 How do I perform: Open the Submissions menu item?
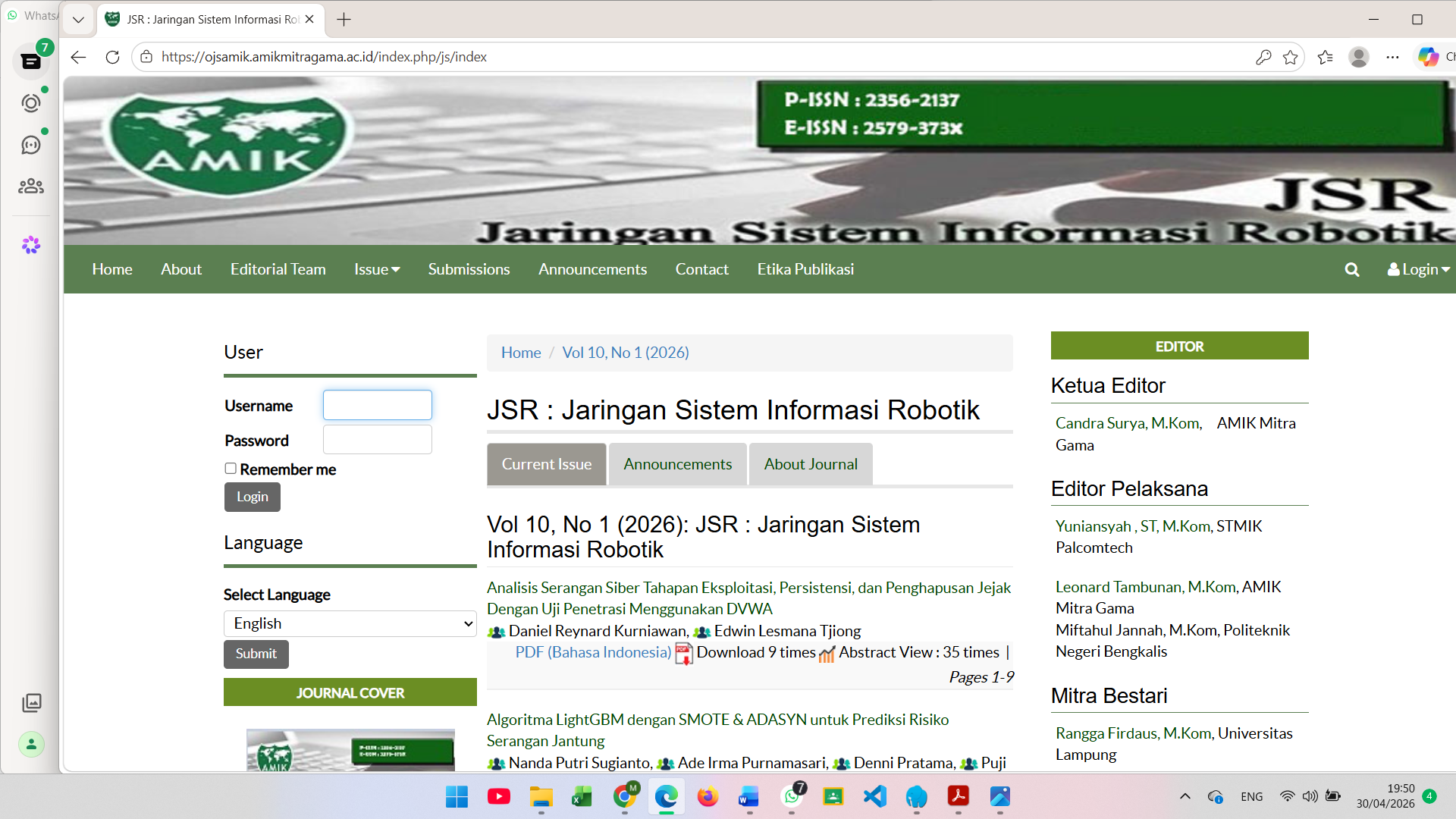coord(469,269)
